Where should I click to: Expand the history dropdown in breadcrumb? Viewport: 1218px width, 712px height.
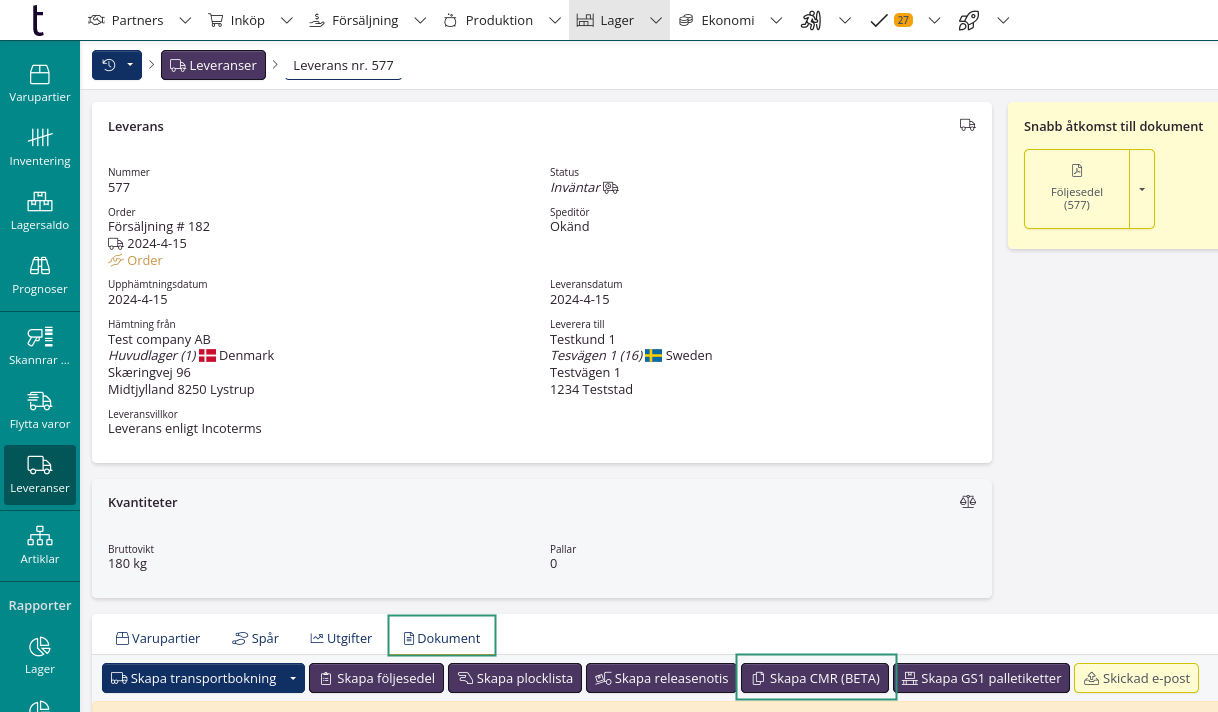pos(130,65)
